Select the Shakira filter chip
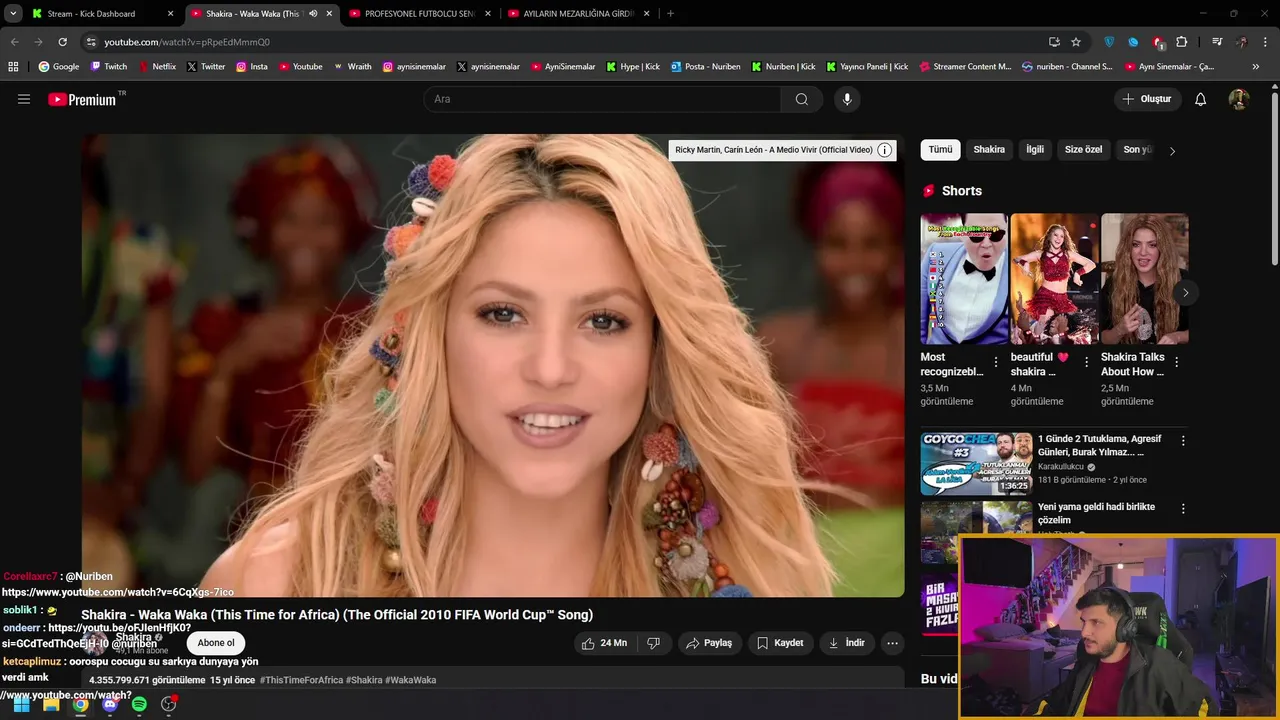The height and width of the screenshot is (720, 1280). coord(989,150)
